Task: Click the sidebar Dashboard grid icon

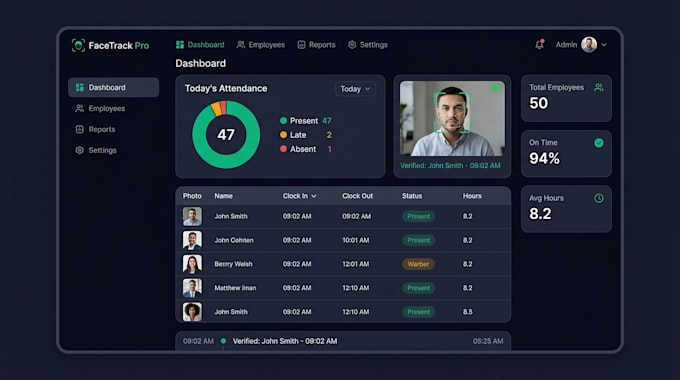Action: [79, 87]
